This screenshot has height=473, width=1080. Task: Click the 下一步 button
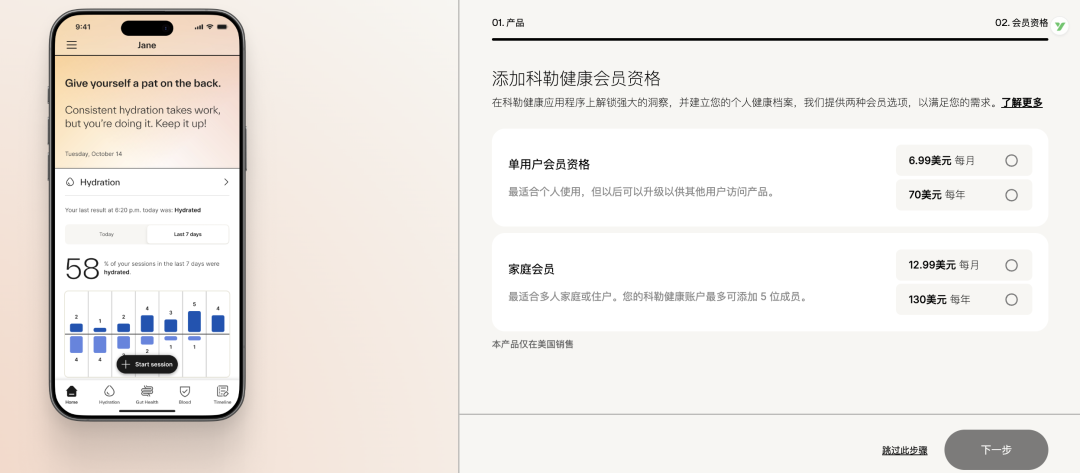(995, 450)
